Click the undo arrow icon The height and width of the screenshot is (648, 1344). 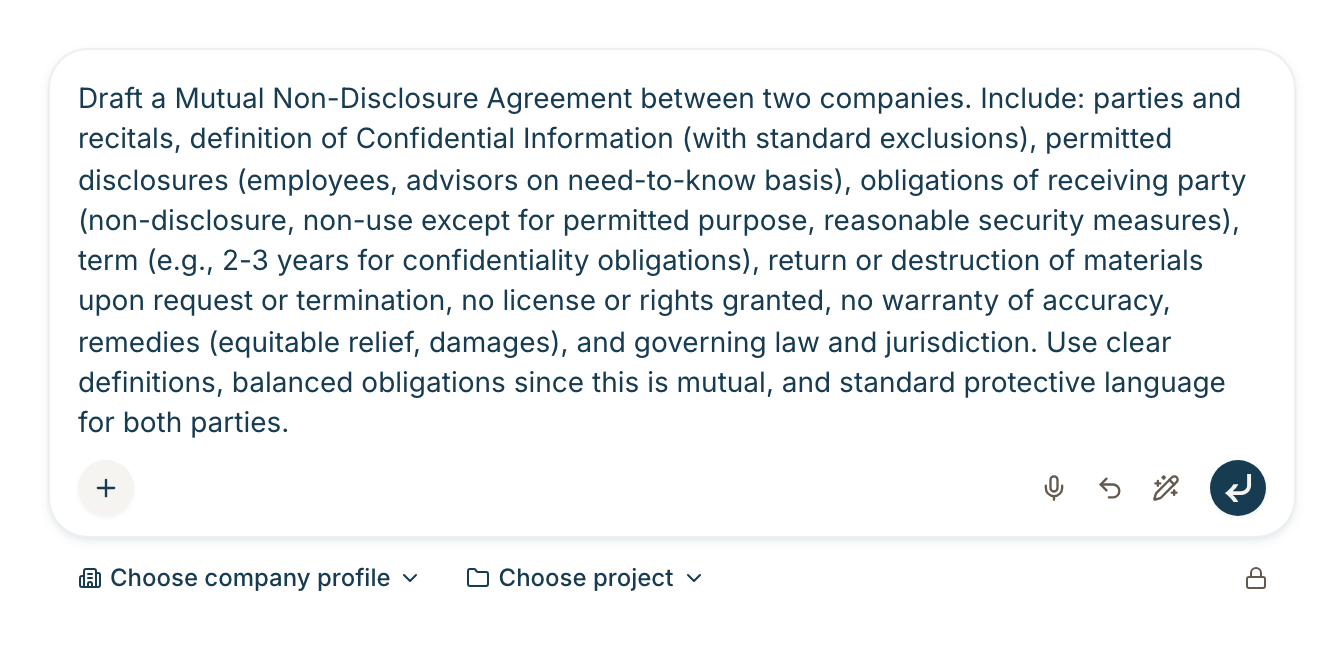click(1110, 488)
